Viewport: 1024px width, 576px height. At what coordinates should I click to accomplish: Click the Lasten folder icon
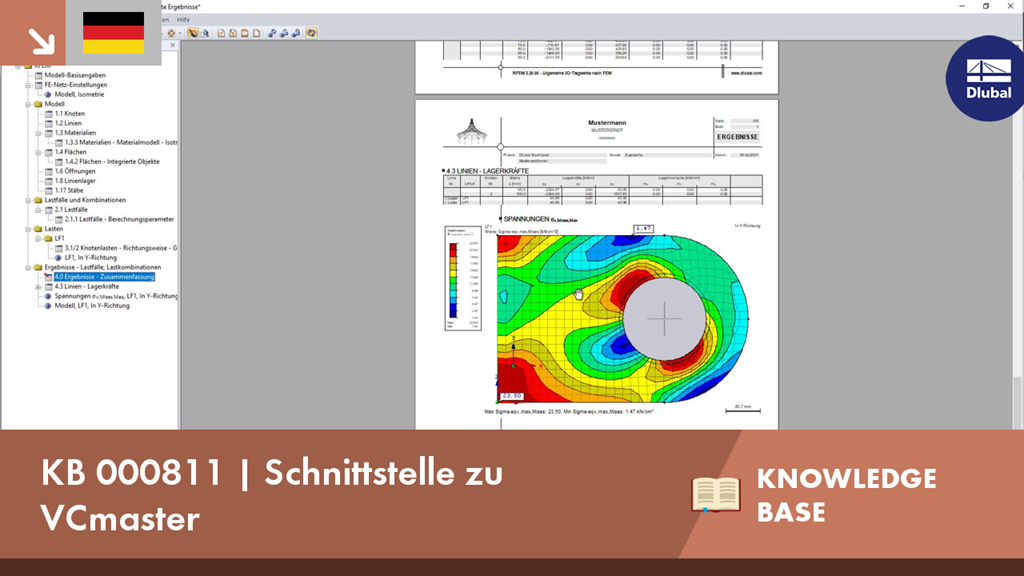coord(39,229)
